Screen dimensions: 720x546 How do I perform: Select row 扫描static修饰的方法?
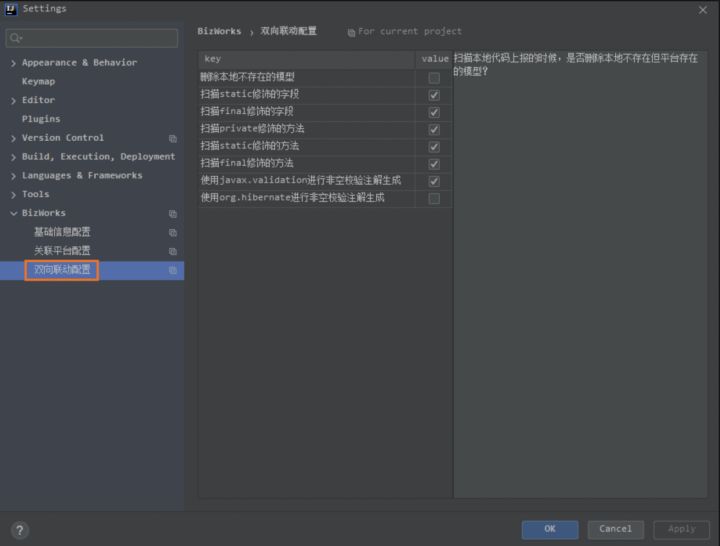[325, 146]
